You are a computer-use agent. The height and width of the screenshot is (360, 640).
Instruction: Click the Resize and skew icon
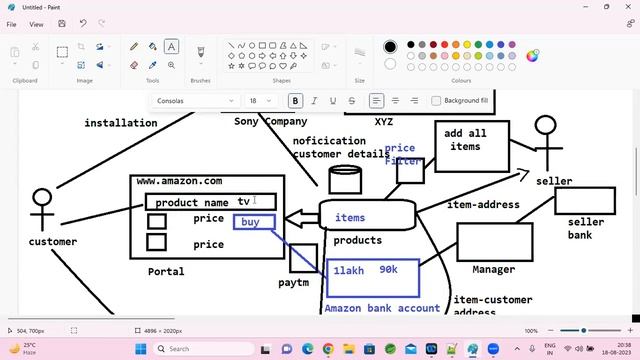81,65
